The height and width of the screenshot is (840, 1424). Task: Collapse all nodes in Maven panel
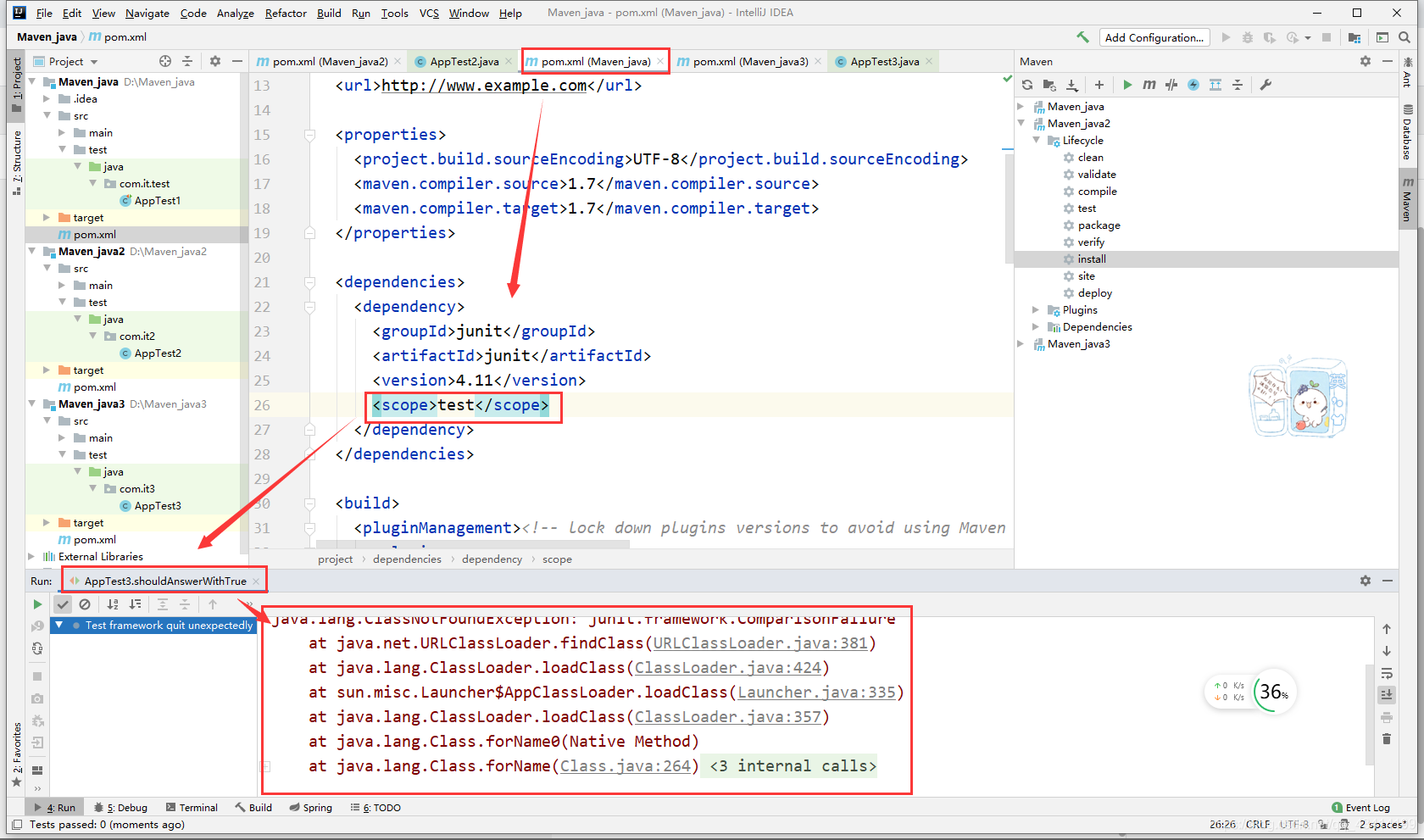pos(1238,85)
